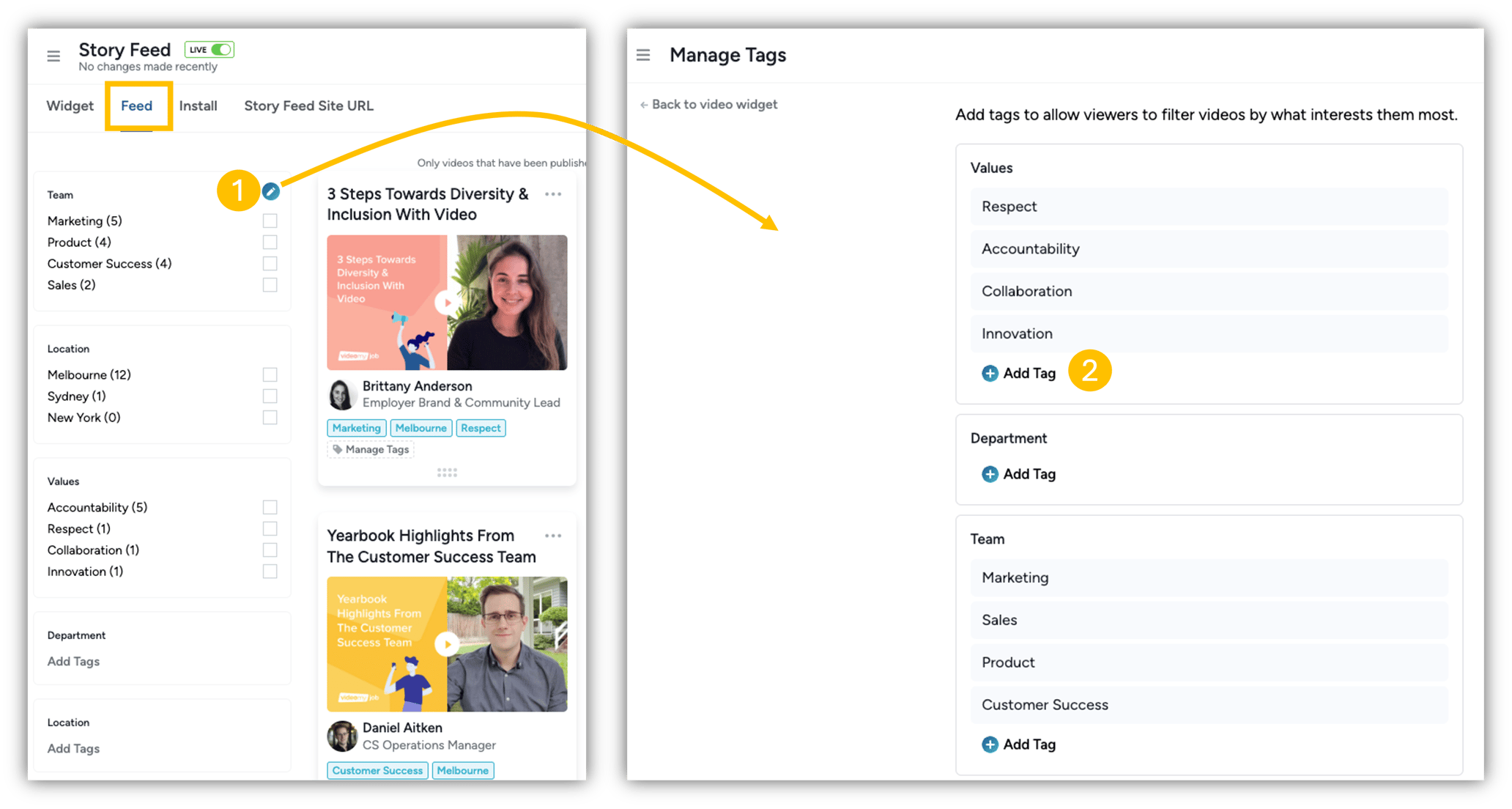Play the Diversity & Inclusion video
The image size is (1512, 809).
(x=446, y=302)
